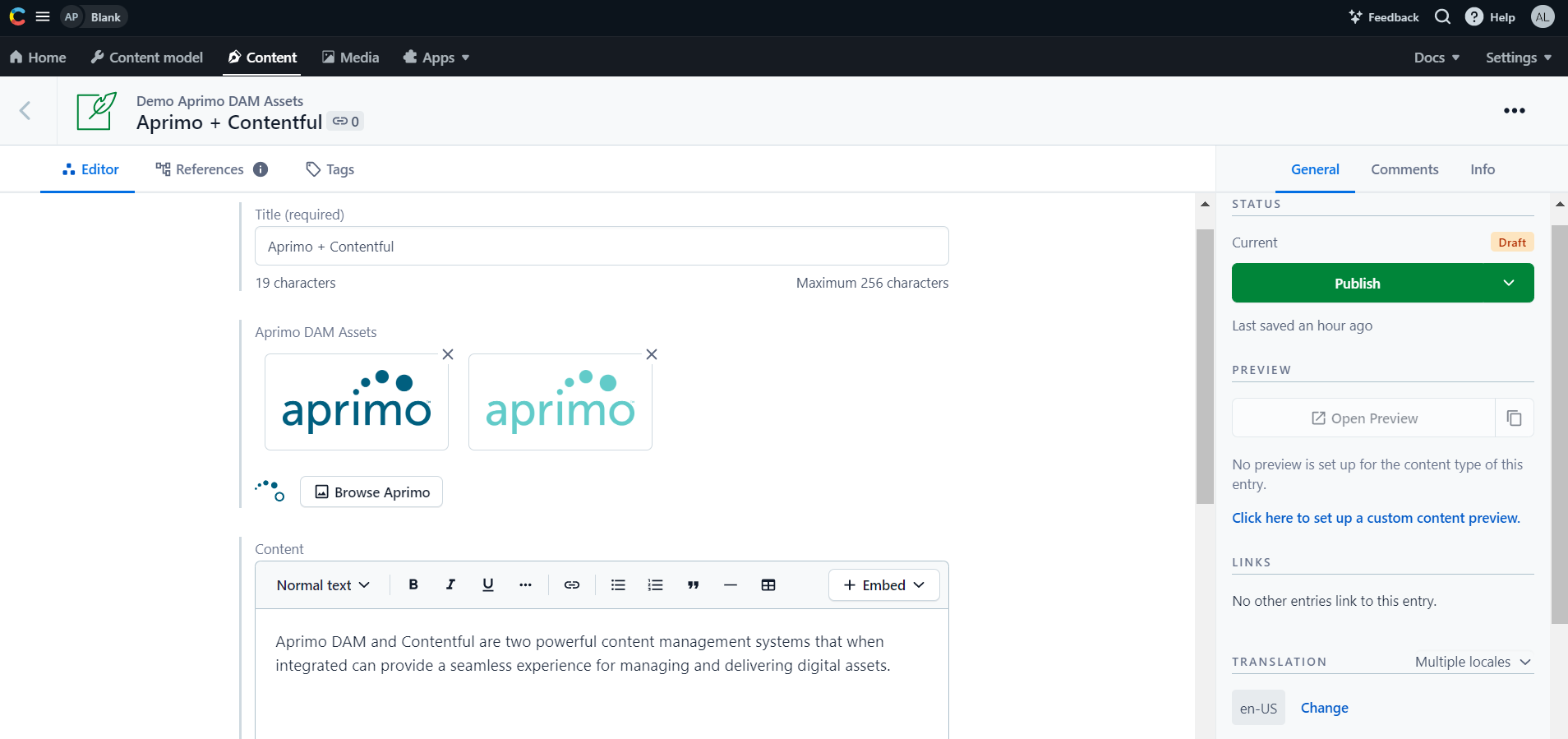Toggle underline formatting
Viewport: 1568px width, 739px height.
(x=488, y=584)
